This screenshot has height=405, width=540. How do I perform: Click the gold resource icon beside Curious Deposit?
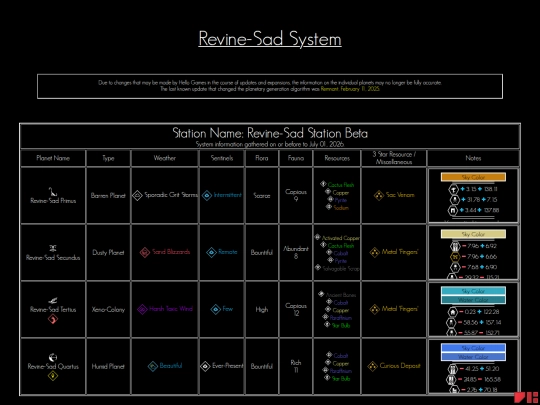point(372,366)
